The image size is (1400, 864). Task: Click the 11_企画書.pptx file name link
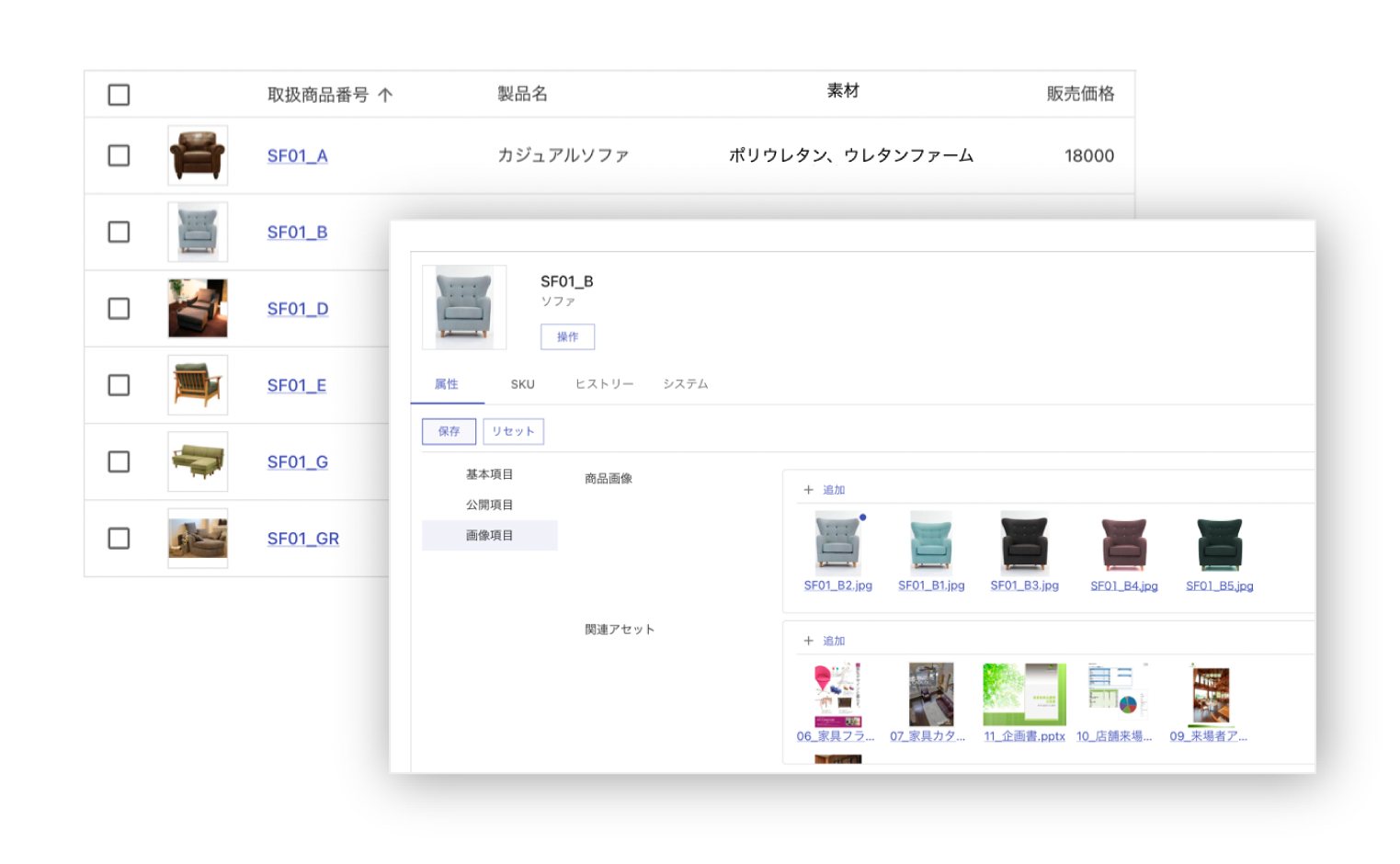tap(1024, 736)
